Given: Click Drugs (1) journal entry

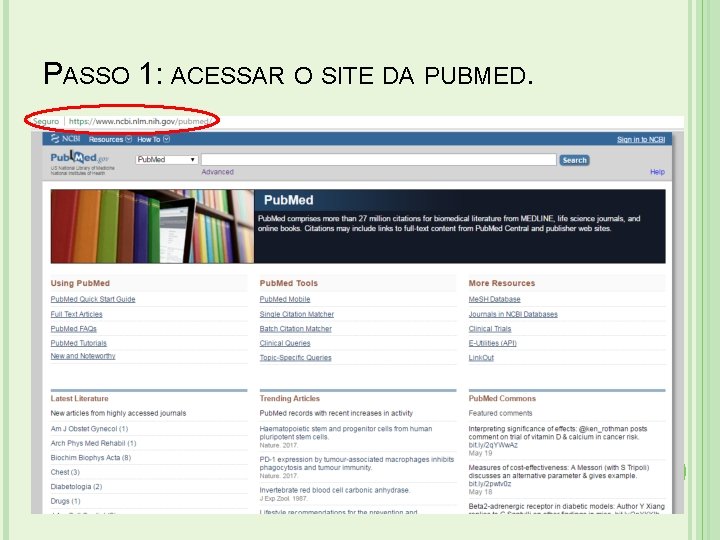Looking at the screenshot, I should [x=65, y=501].
